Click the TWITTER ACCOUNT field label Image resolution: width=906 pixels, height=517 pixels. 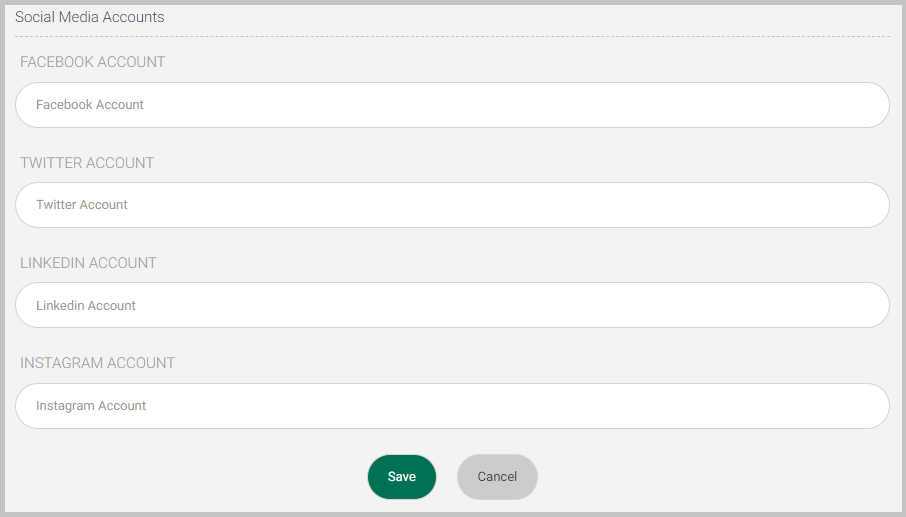pyautogui.click(x=87, y=163)
